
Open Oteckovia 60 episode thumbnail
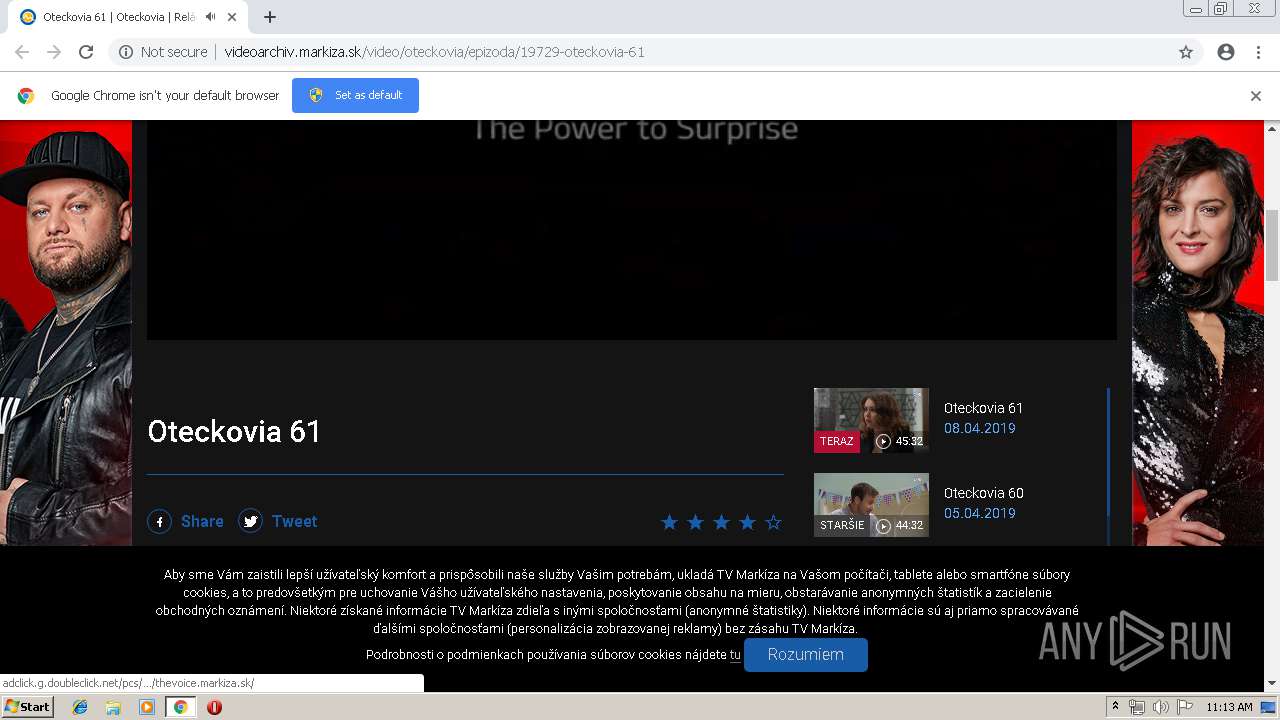871,505
